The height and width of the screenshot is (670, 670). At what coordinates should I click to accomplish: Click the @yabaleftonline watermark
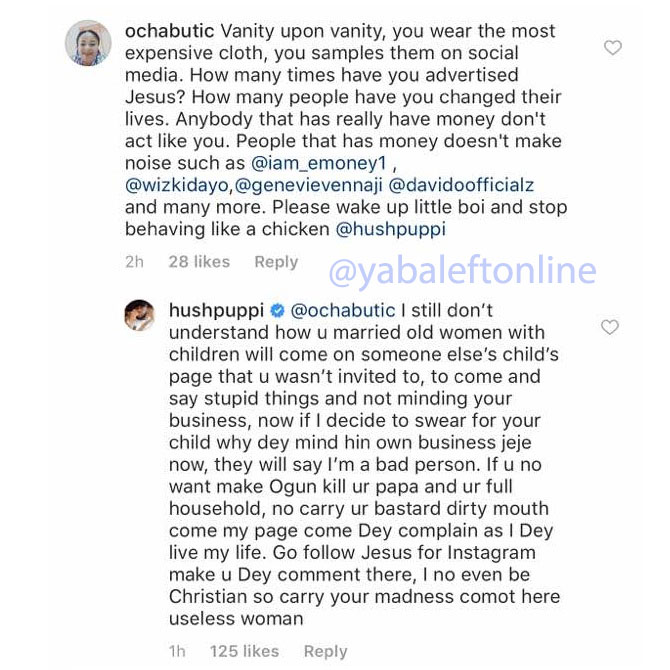[x=462, y=270]
